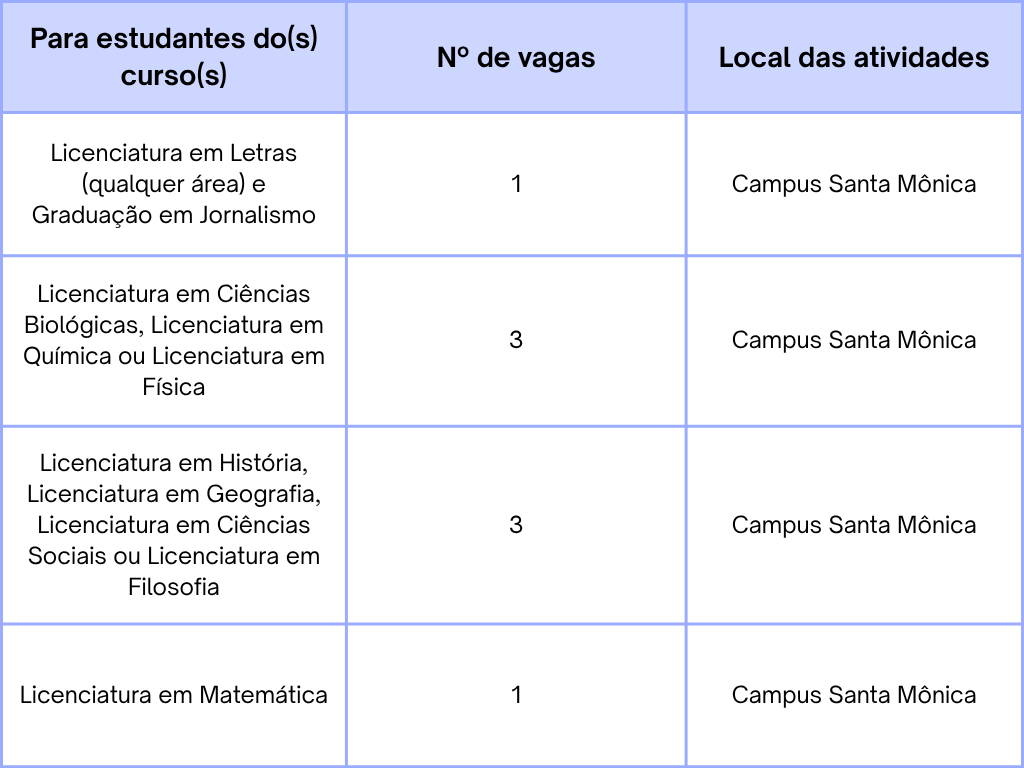Select the word "Física" in the table

[174, 387]
